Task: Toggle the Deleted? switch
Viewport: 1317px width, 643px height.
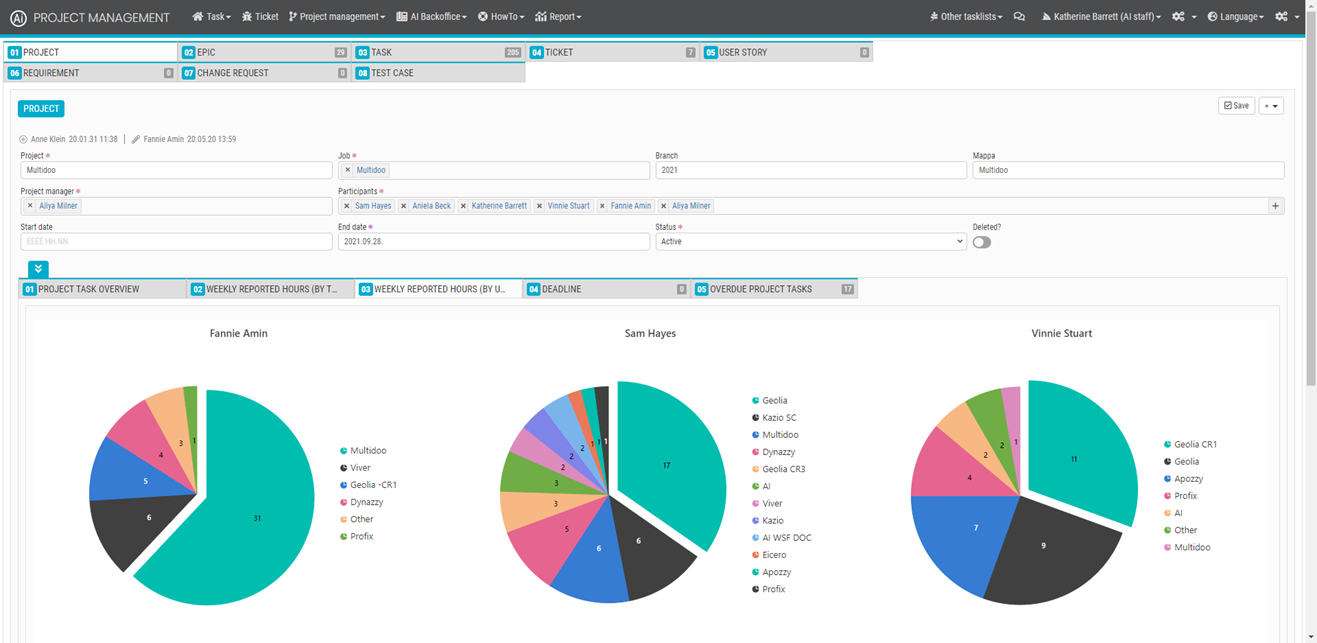Action: point(982,242)
